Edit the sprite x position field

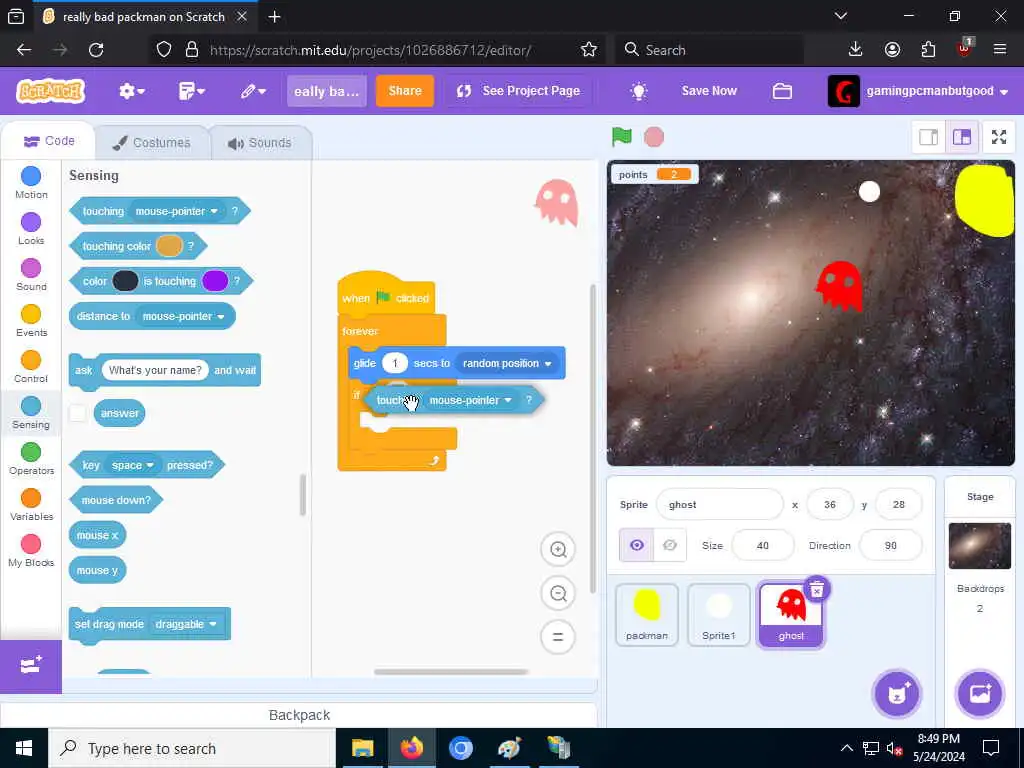pos(829,504)
